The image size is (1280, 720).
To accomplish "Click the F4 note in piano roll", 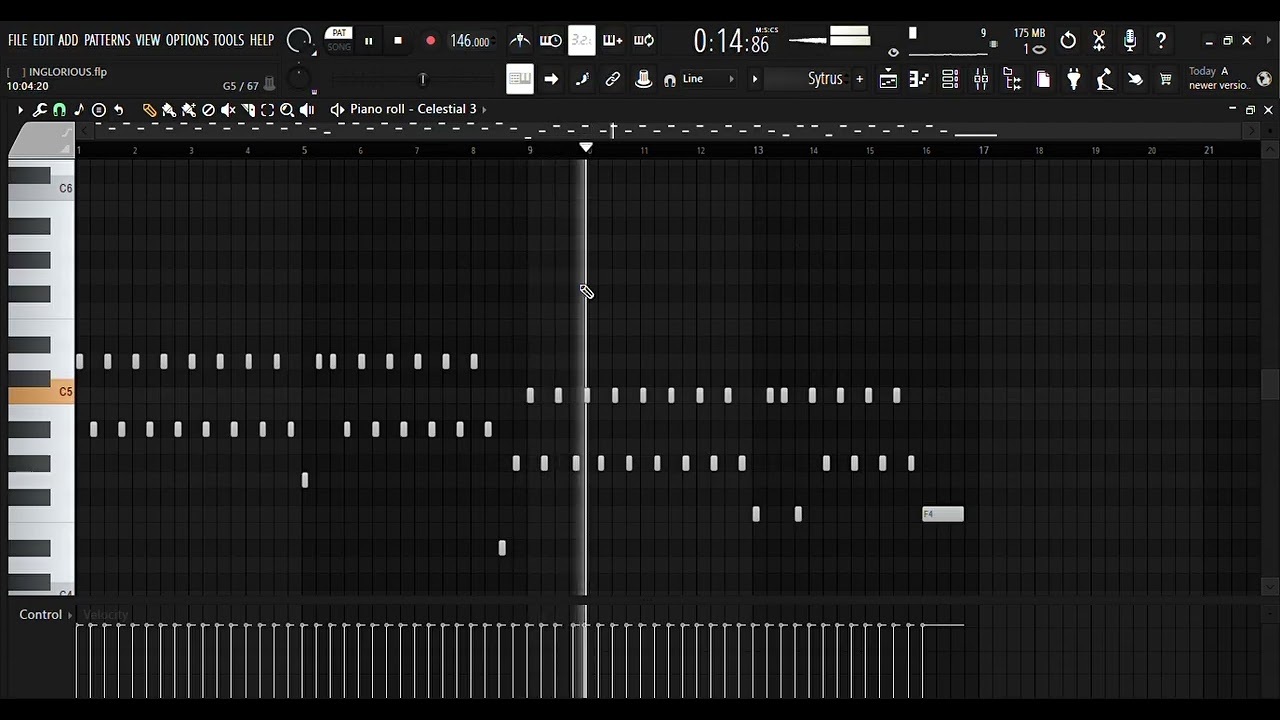I will [x=943, y=514].
